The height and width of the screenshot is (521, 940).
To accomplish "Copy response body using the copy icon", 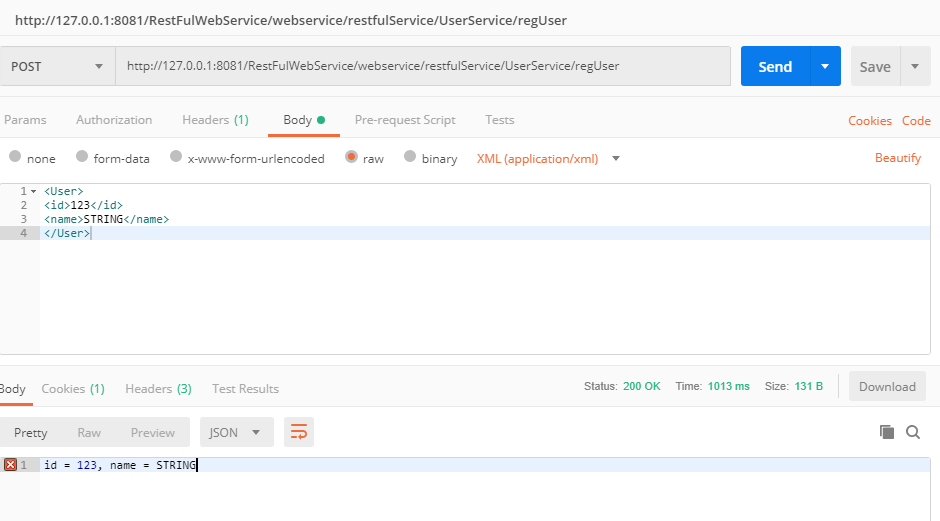I will [x=886, y=432].
